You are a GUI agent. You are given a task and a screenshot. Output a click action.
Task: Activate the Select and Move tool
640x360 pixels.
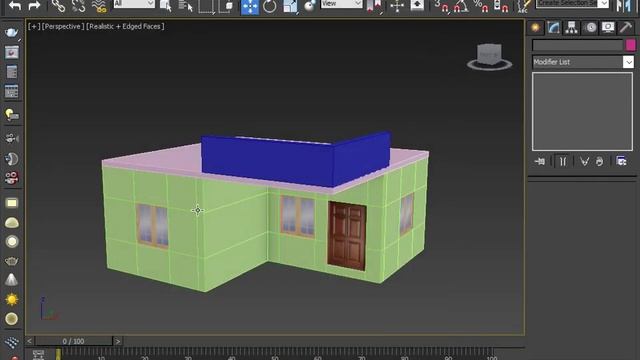point(249,7)
